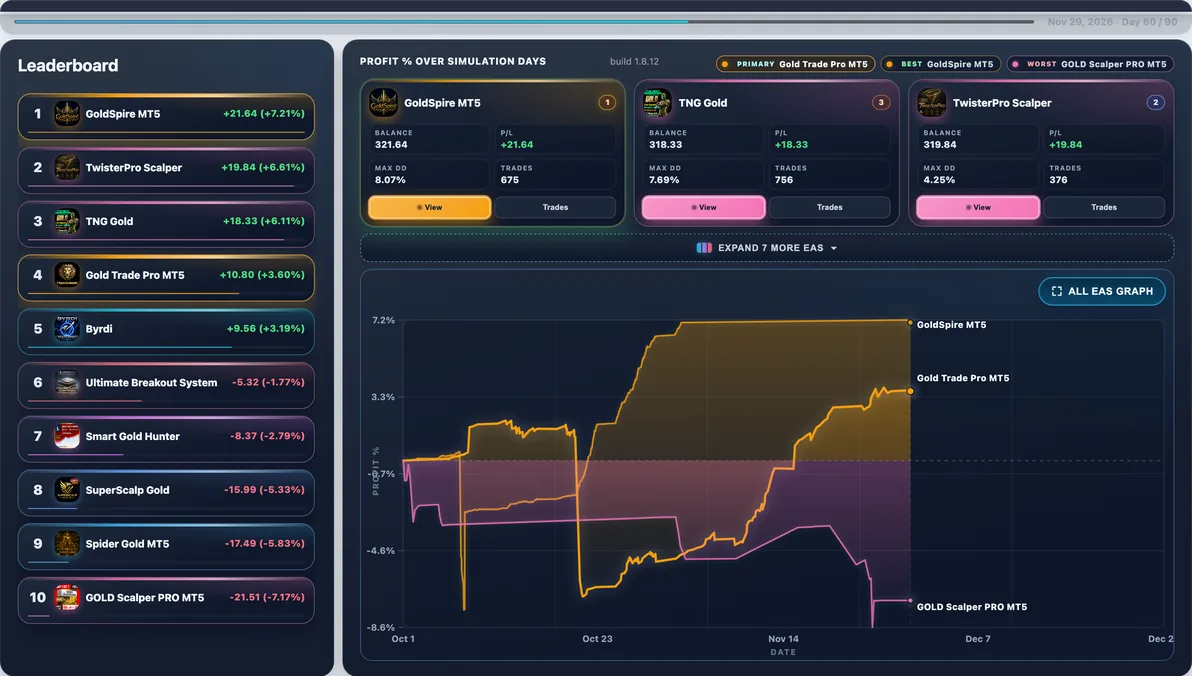Click Spider Gold MT5 -17.49 (-5.83%) value

pyautogui.click(x=265, y=544)
